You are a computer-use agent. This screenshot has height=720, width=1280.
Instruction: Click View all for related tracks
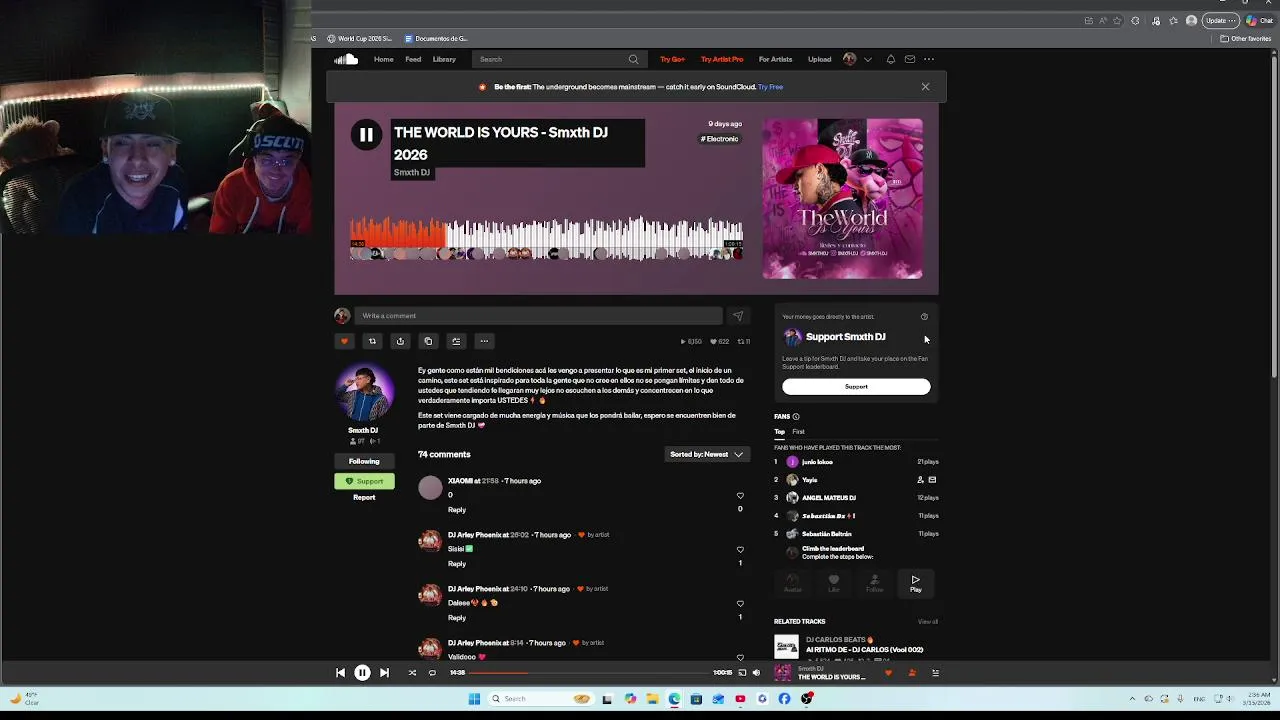coord(928,622)
